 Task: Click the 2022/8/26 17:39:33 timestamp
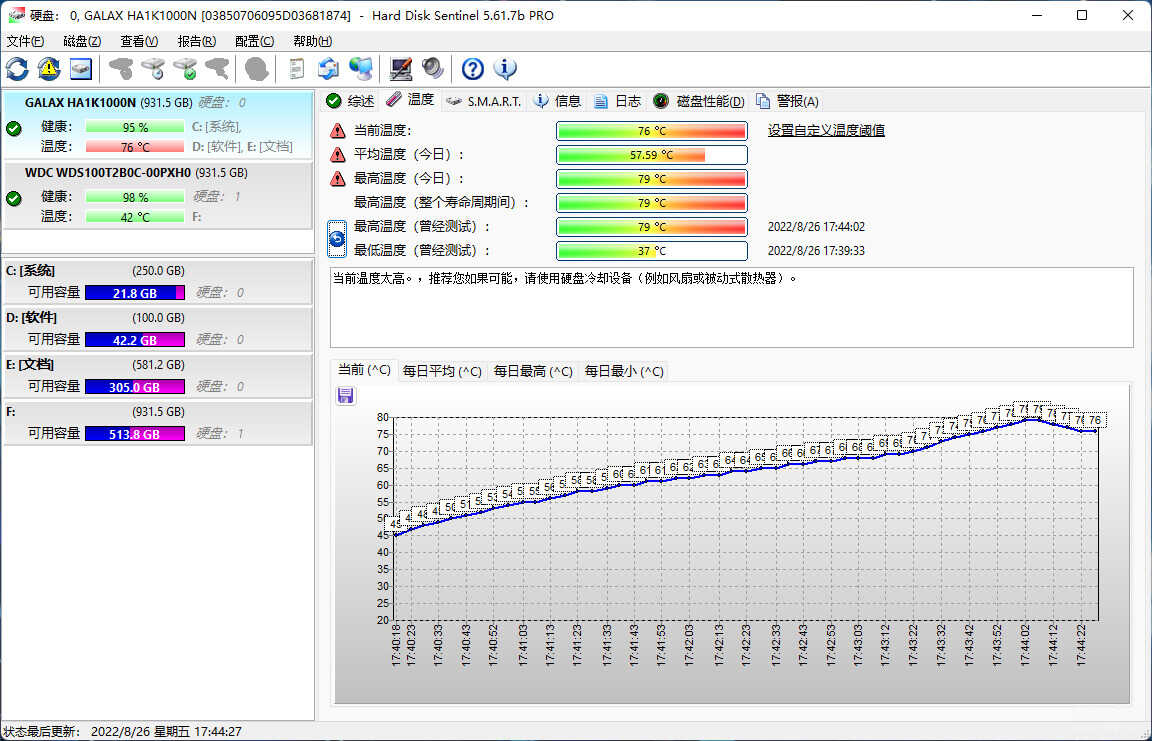point(816,251)
